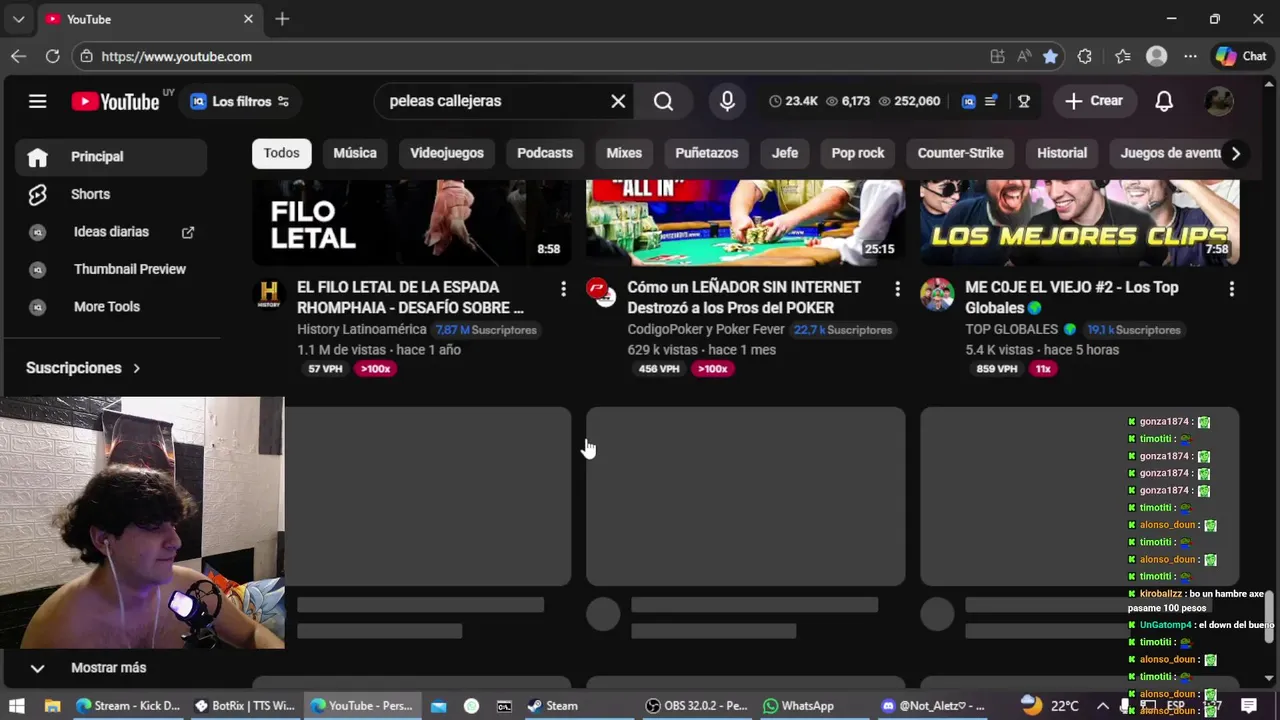Open browser settings ellipsis menu
This screenshot has height=720, width=1280.
(1190, 57)
